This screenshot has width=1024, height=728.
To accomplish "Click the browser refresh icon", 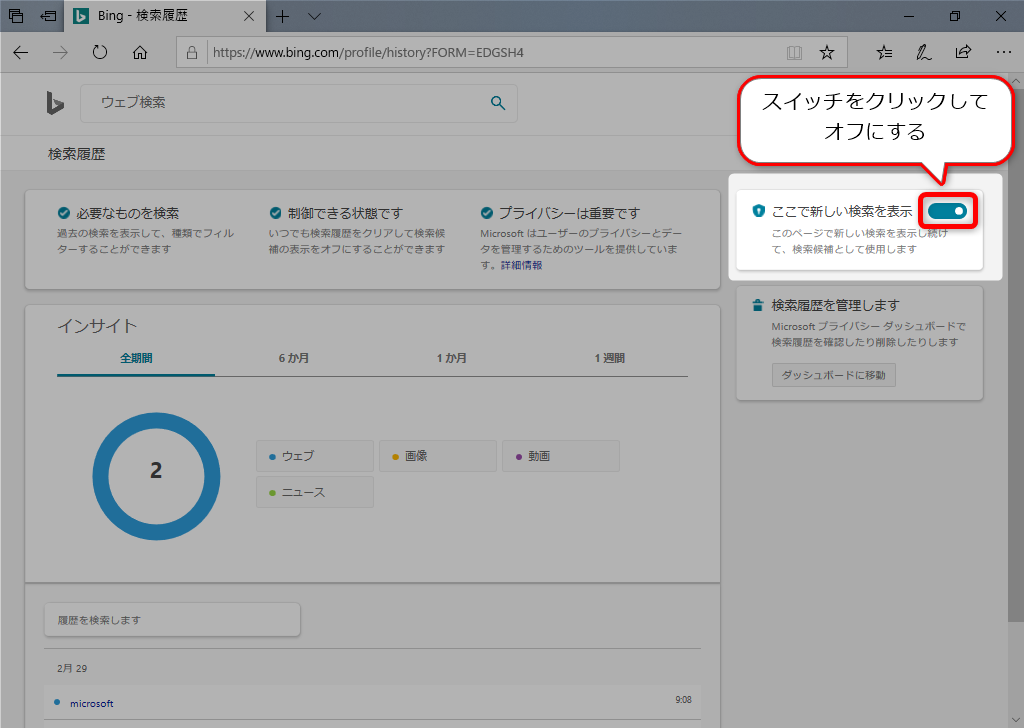I will [100, 52].
